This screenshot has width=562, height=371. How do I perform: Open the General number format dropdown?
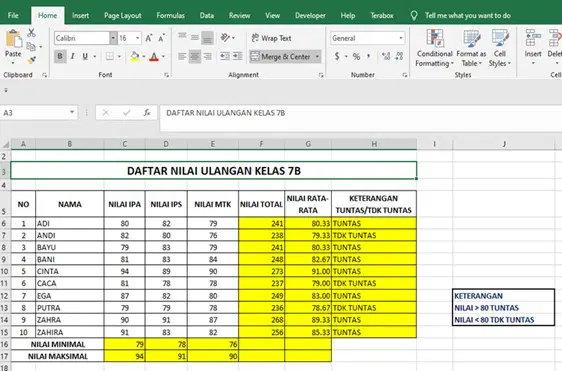401,38
